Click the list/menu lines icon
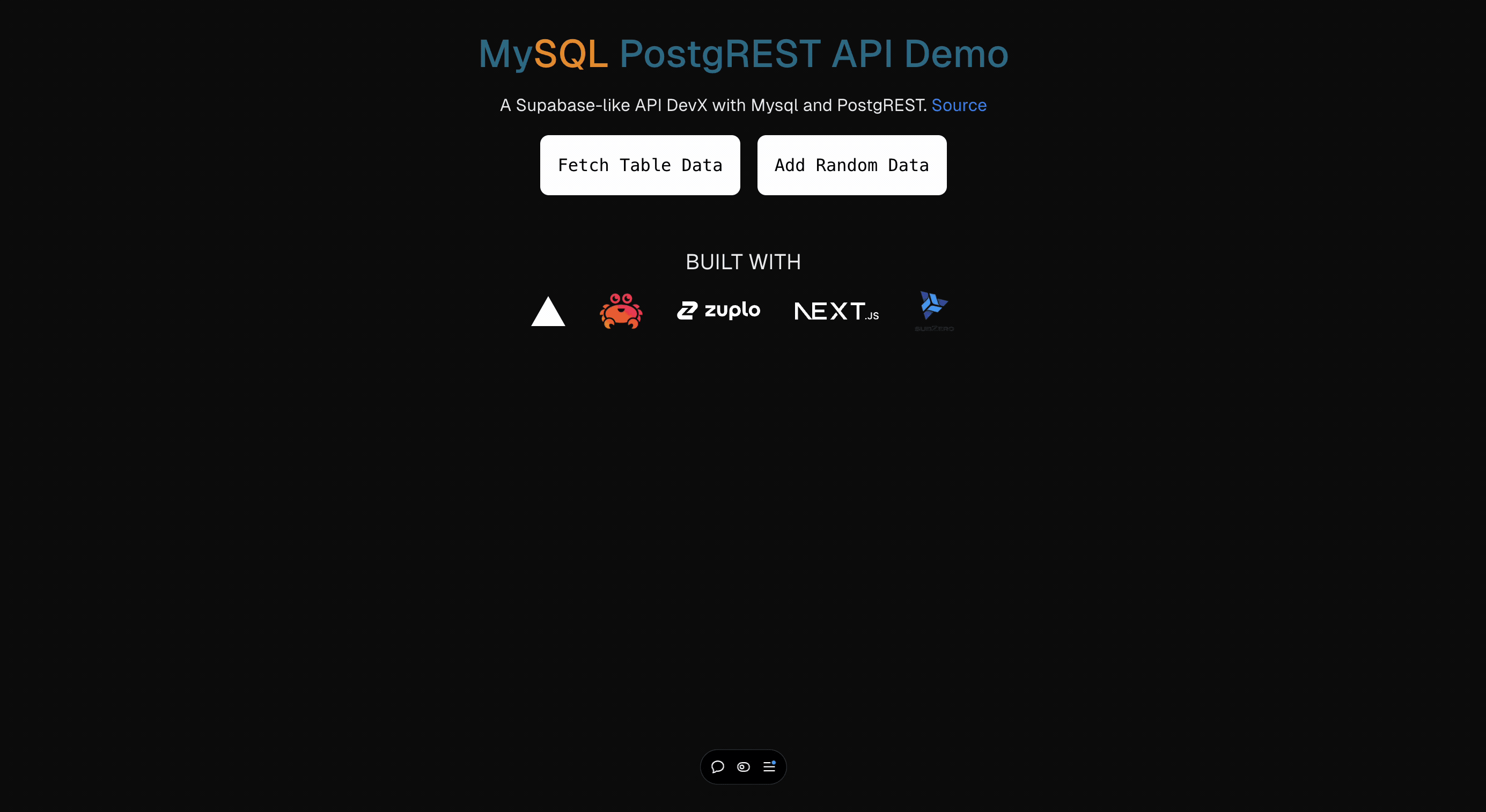Viewport: 1486px width, 812px height. pos(769,767)
